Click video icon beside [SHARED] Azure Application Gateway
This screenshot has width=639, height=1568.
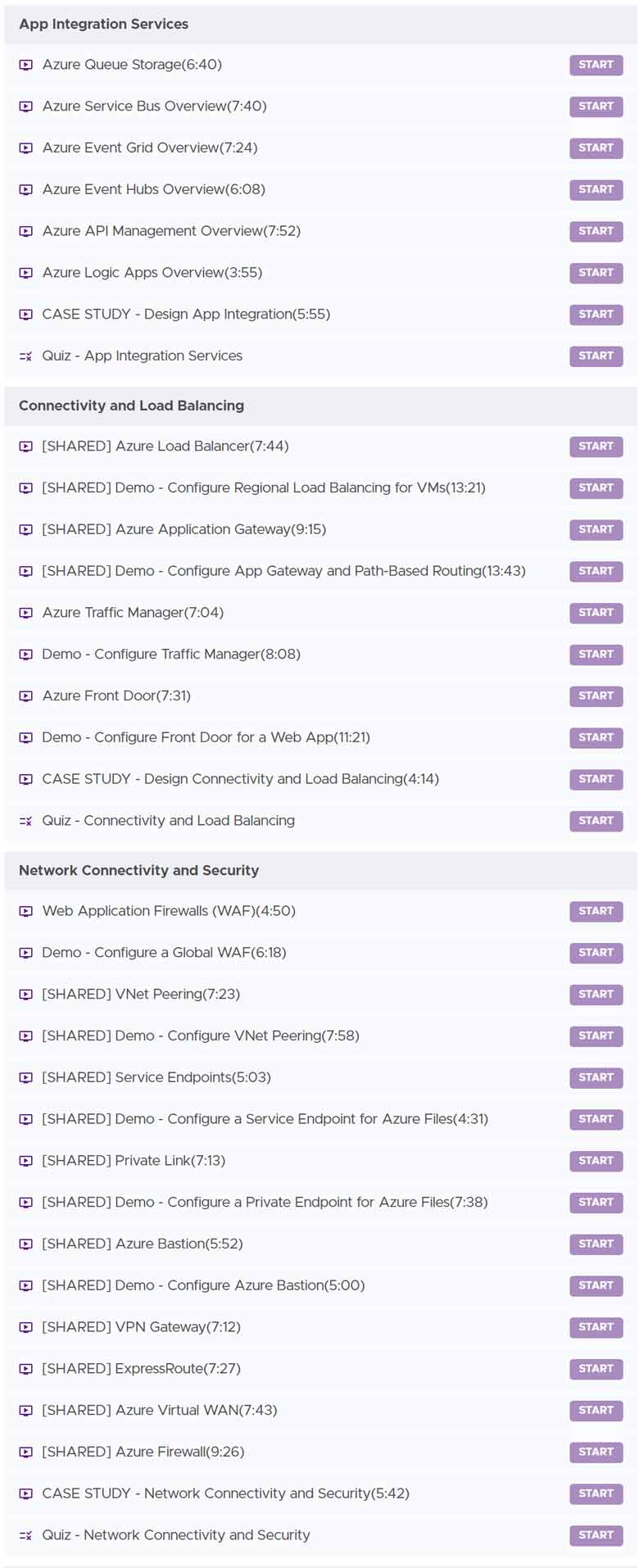click(x=26, y=530)
